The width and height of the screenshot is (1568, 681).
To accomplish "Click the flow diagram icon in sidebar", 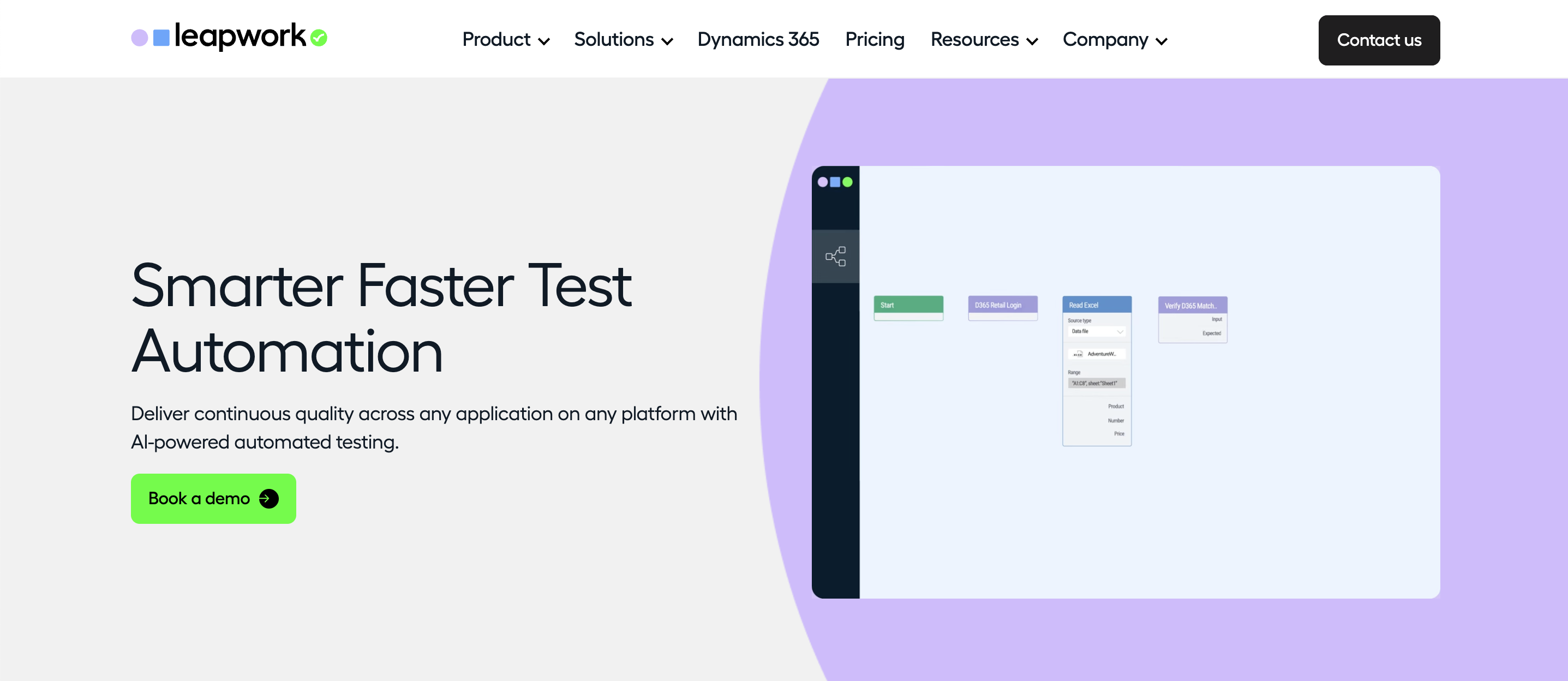I will coord(835,256).
